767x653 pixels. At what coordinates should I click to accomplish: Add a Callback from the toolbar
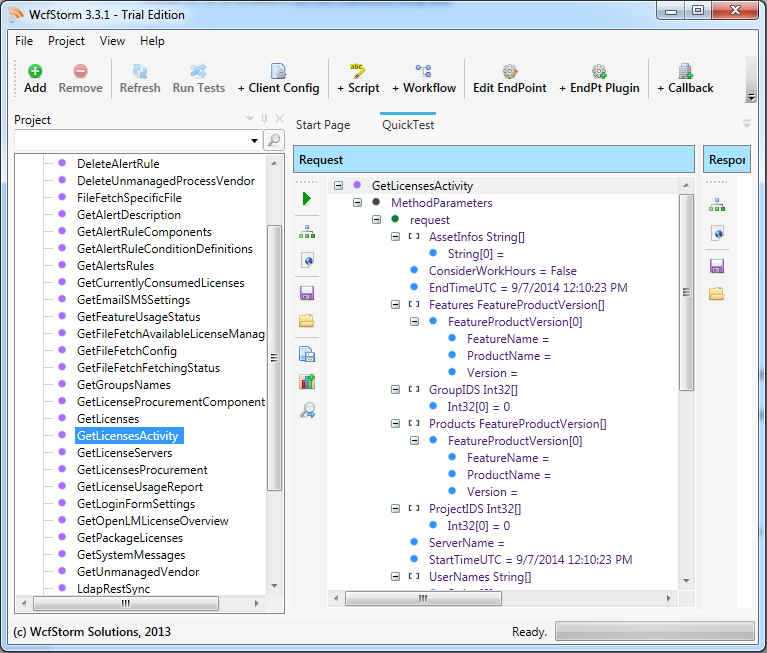[x=685, y=79]
